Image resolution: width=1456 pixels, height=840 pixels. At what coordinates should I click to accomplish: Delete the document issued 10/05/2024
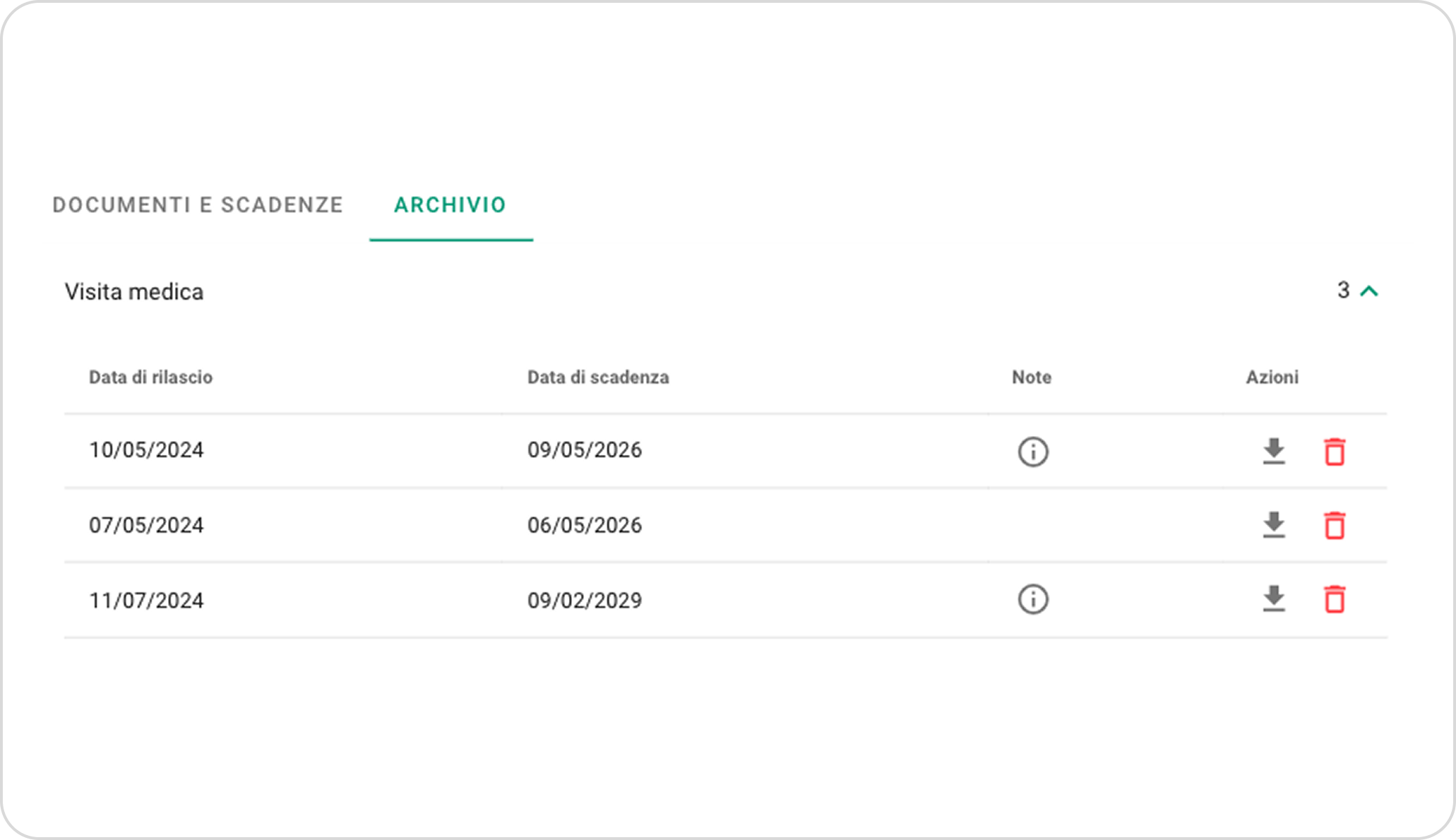pyautogui.click(x=1334, y=451)
